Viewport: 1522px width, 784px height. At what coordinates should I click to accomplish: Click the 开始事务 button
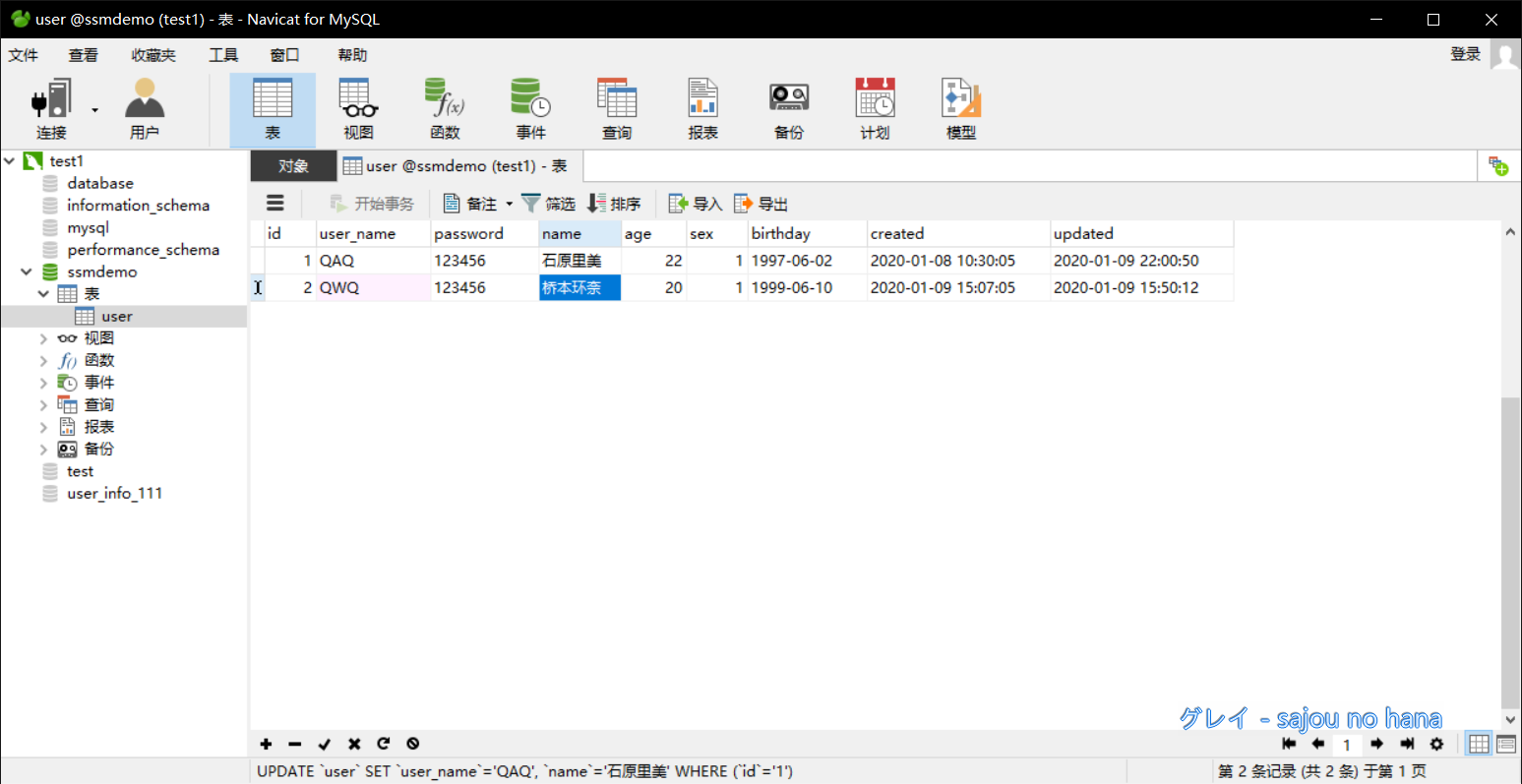tap(373, 204)
